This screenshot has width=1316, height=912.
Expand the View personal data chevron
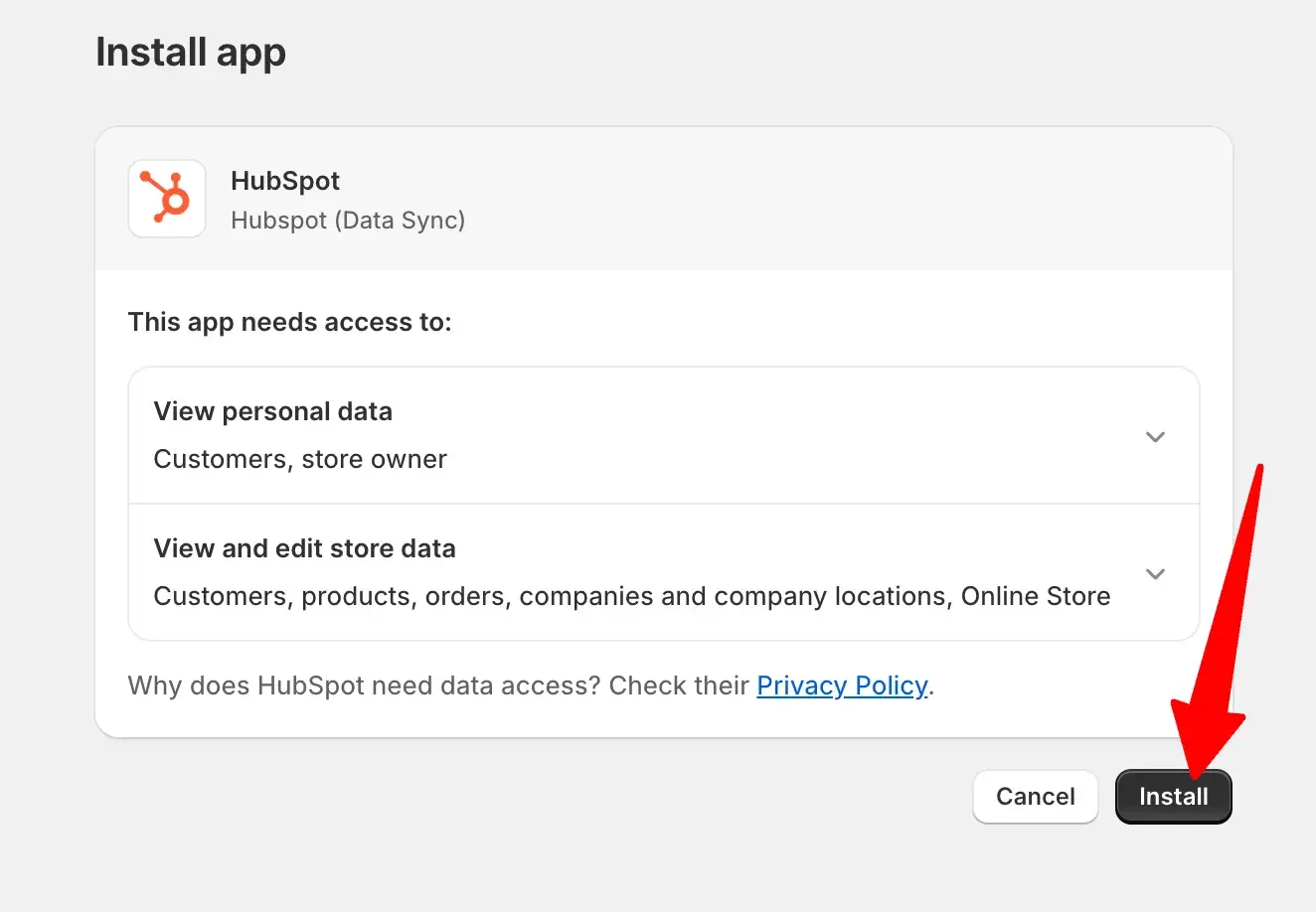point(1155,437)
